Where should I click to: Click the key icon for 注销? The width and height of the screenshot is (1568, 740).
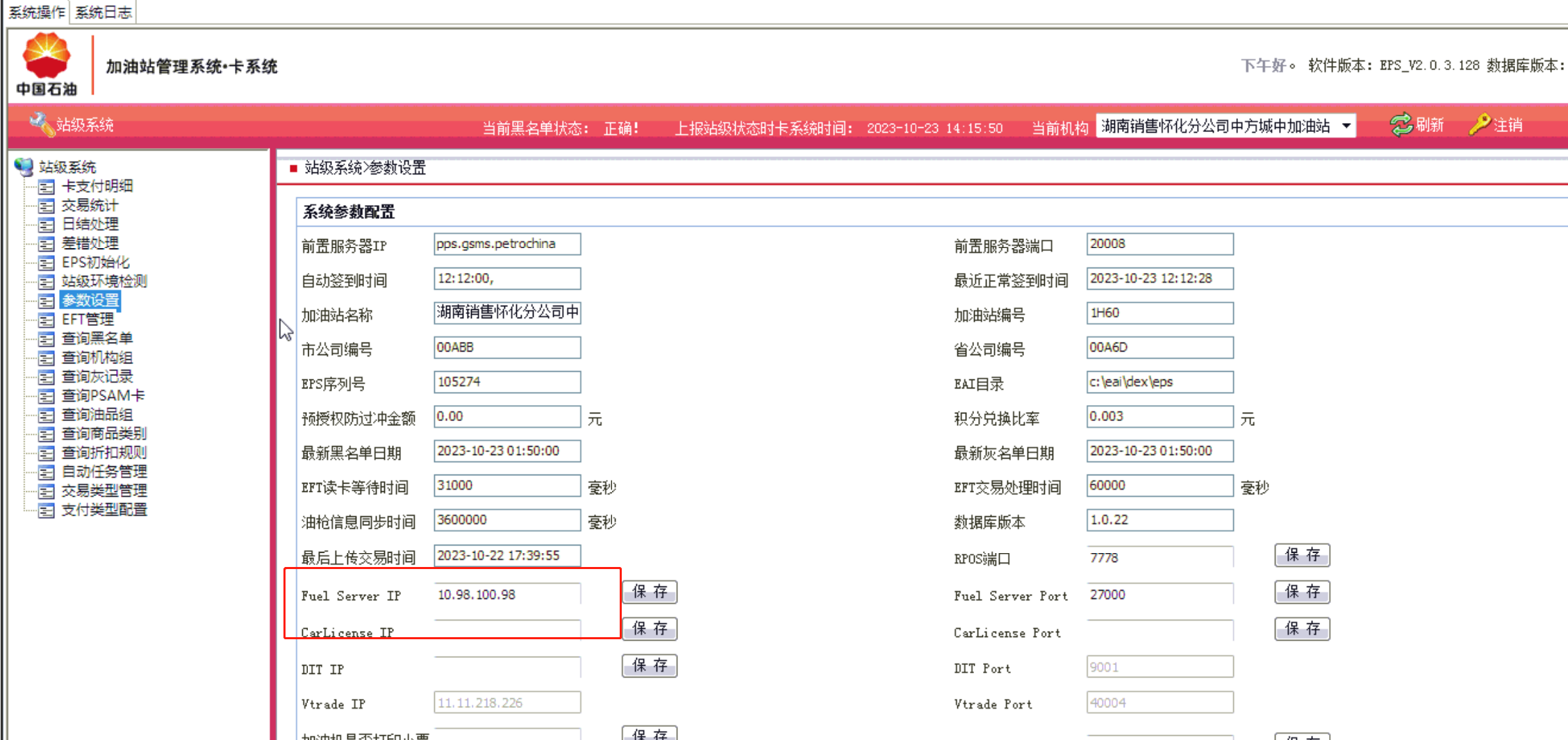click(1479, 125)
